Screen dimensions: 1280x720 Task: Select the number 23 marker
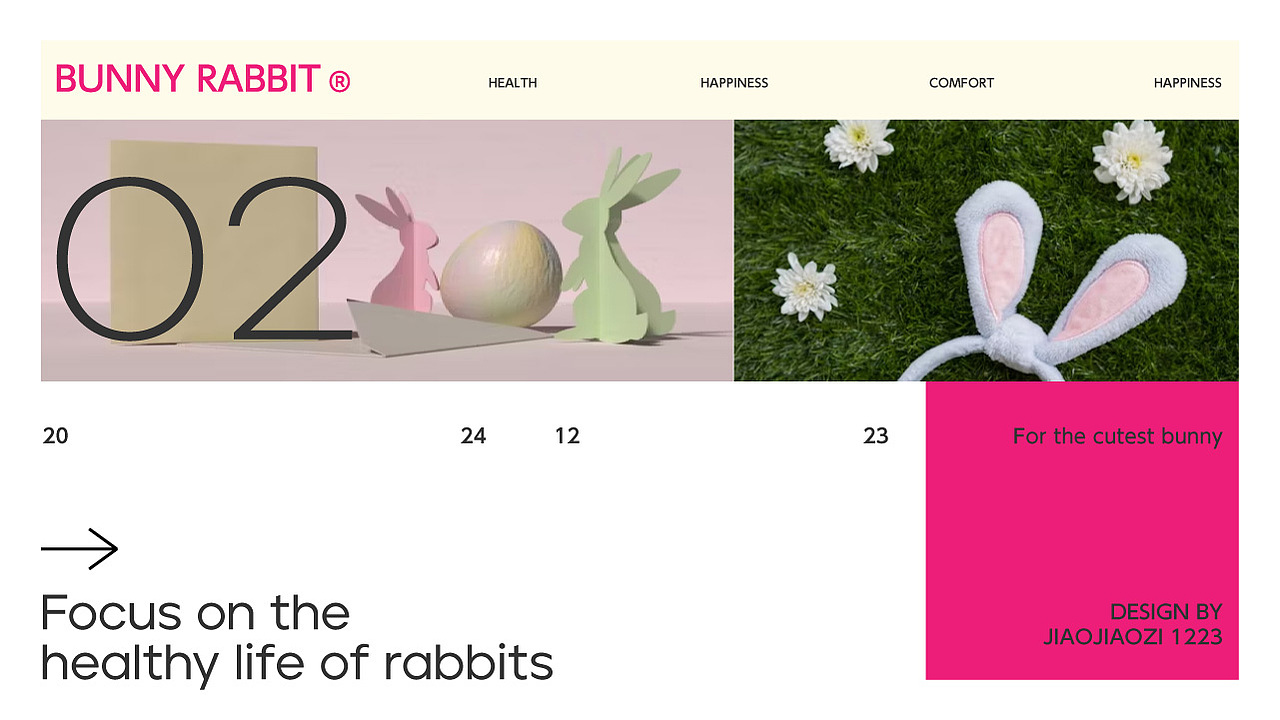875,436
